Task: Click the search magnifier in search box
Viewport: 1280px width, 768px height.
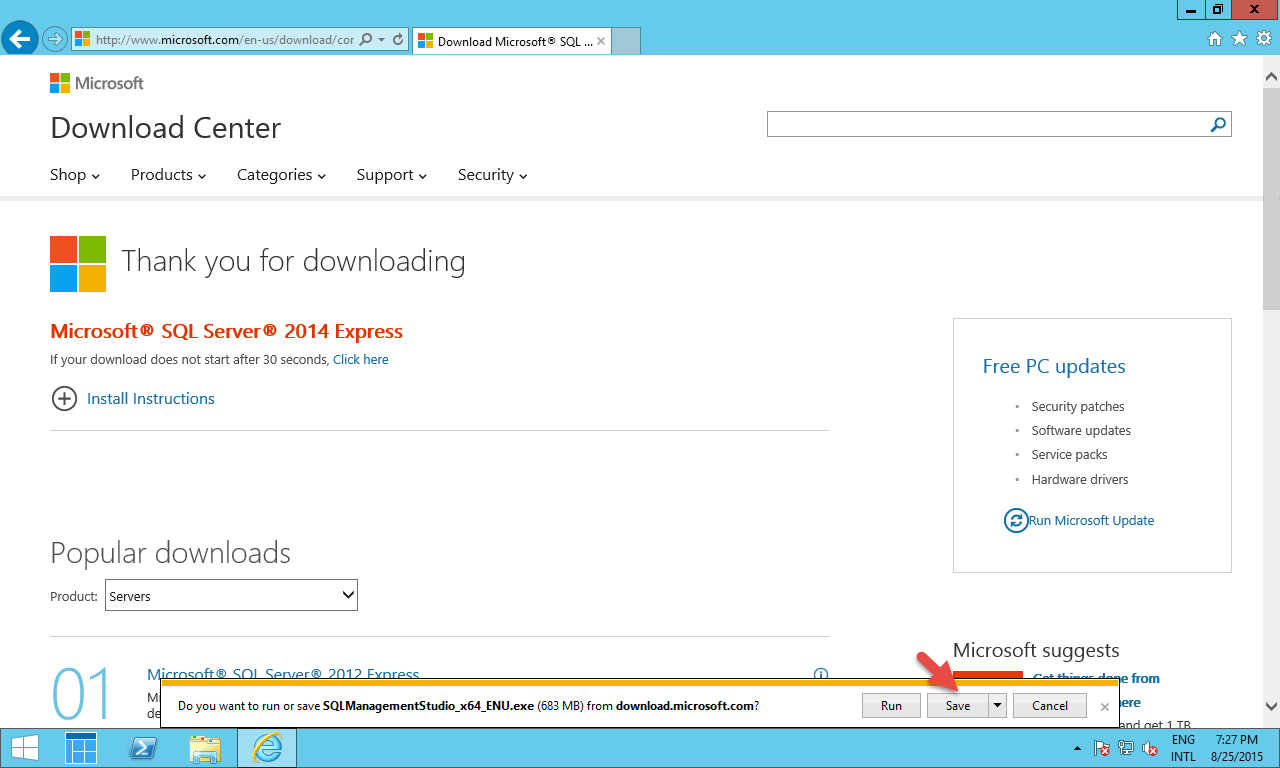Action: click(1218, 124)
